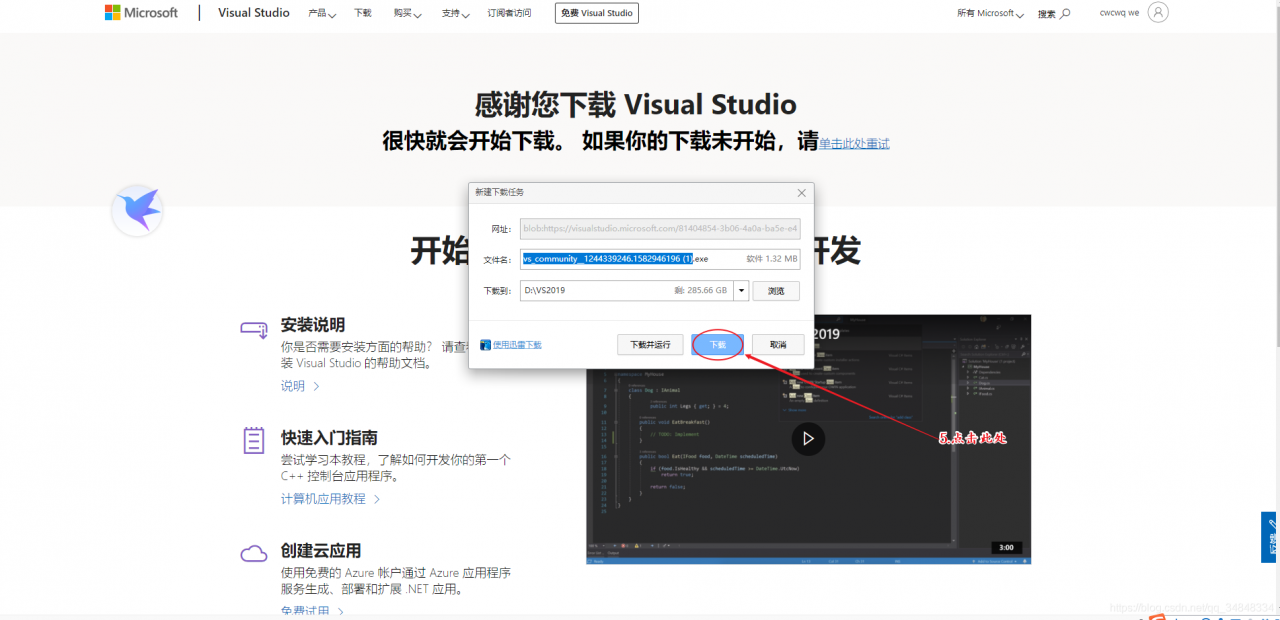Screen dimensions: 1280x620
Task: Open the 产品 dropdown menu
Action: (x=321, y=13)
